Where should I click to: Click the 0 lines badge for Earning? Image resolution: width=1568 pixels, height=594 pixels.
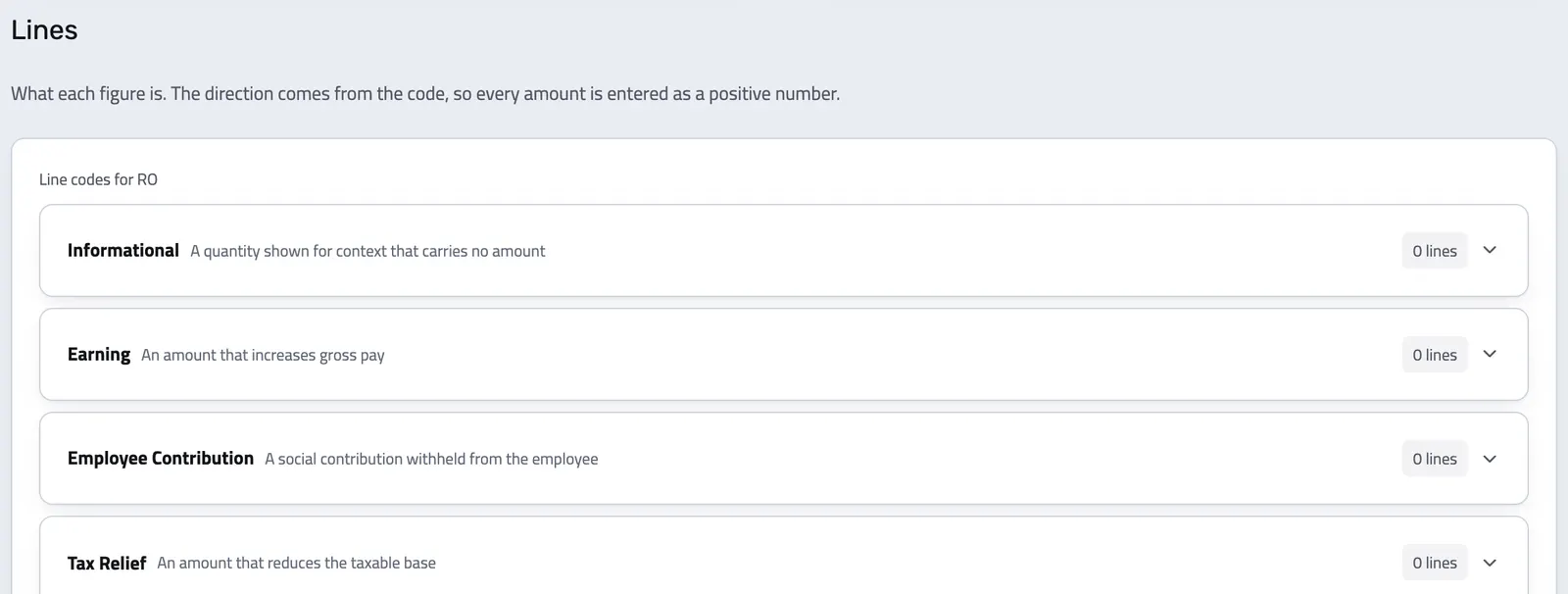click(x=1435, y=355)
